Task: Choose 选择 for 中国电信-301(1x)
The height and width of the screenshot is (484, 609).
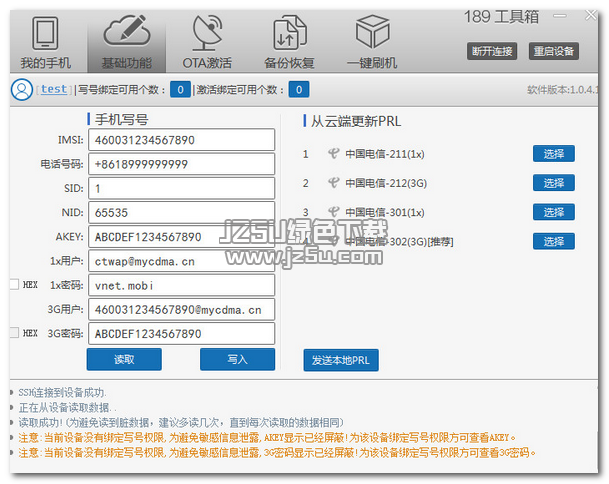Action: pyautogui.click(x=553, y=212)
